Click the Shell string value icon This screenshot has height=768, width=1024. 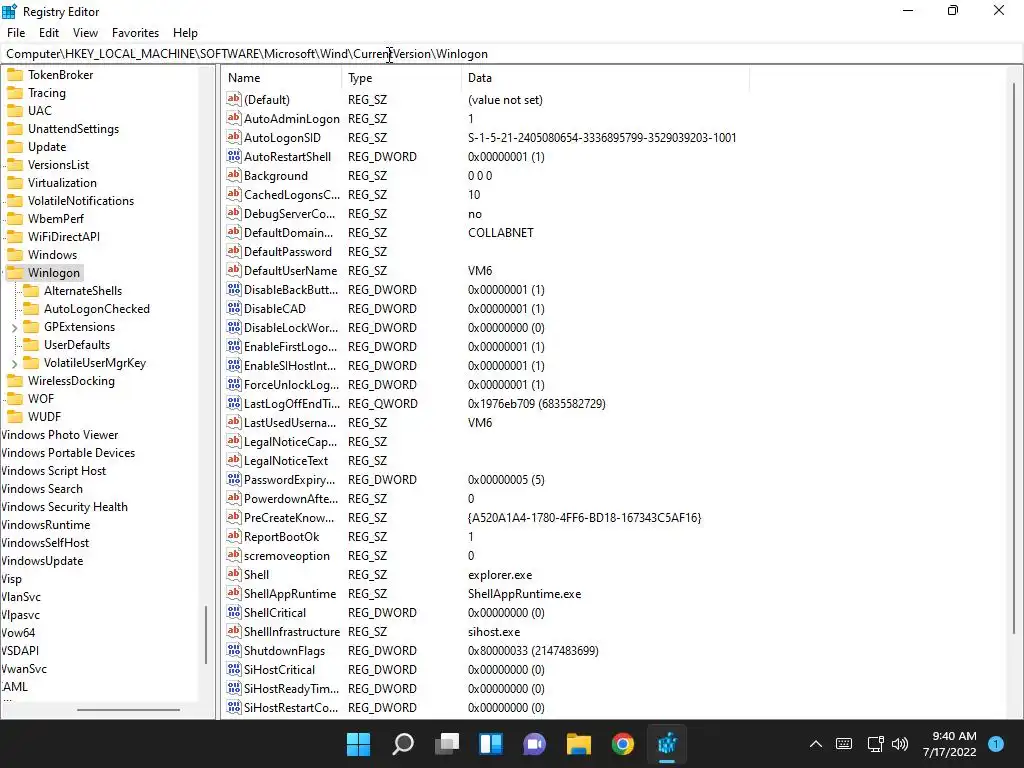click(x=234, y=574)
